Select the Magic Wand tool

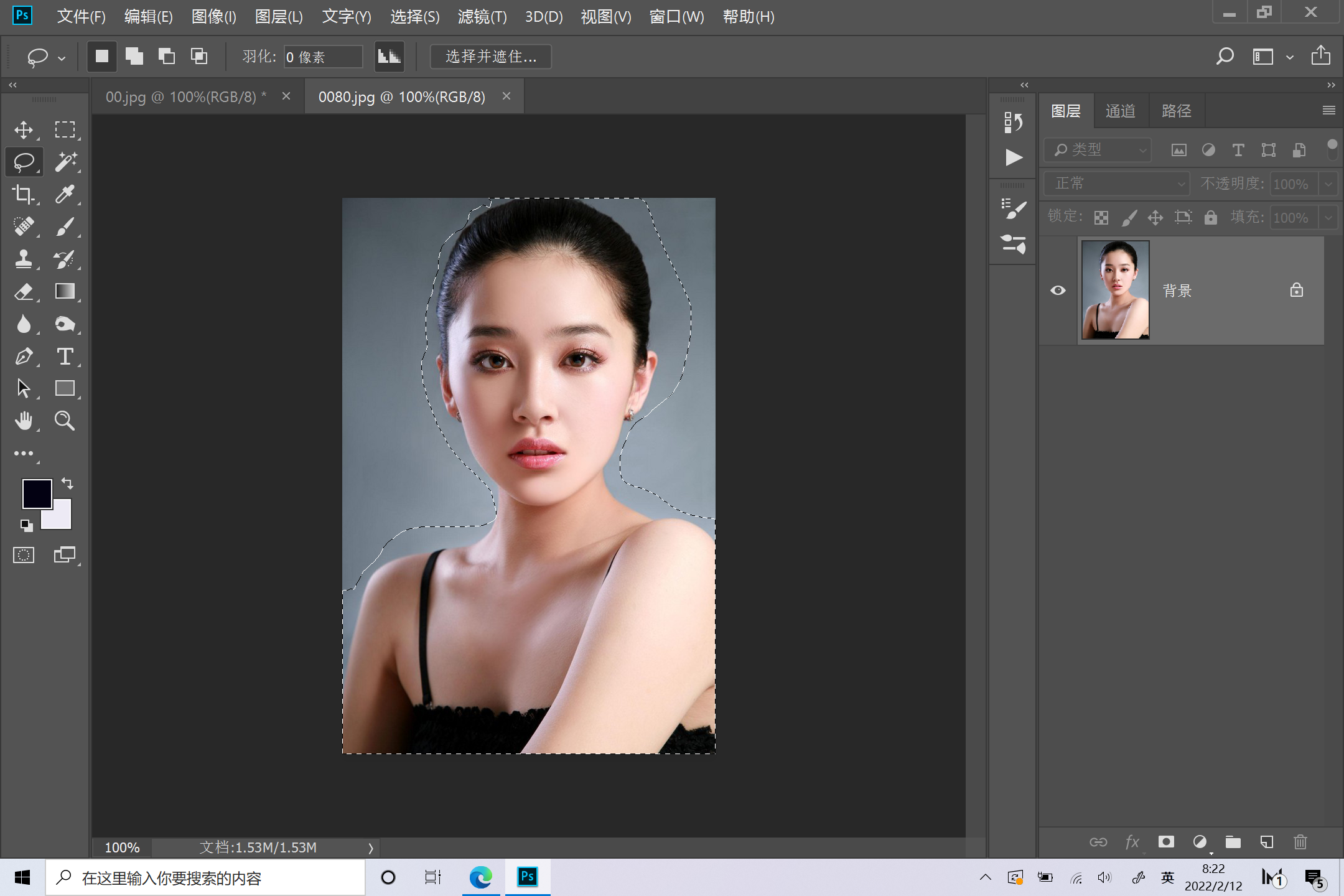pyautogui.click(x=65, y=162)
